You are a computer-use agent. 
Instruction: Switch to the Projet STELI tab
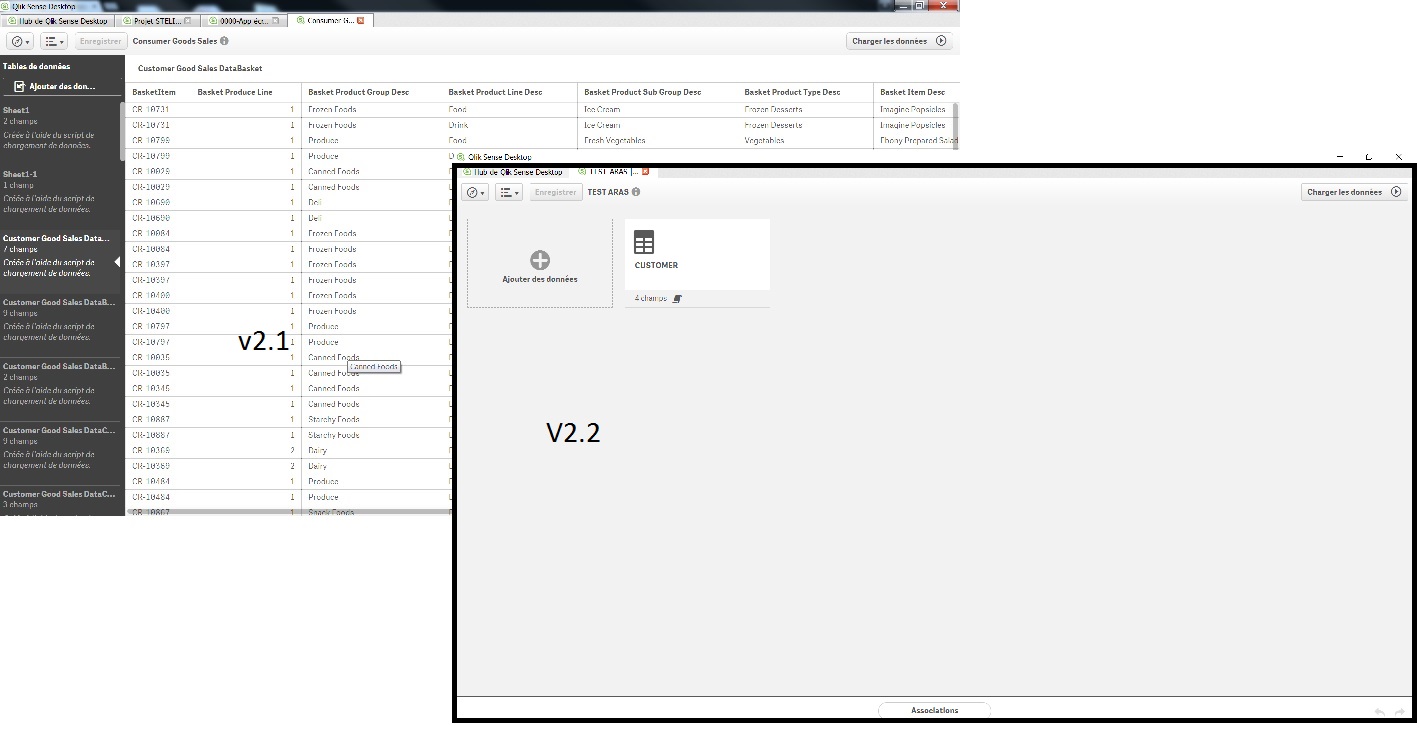pyautogui.click(x=156, y=20)
